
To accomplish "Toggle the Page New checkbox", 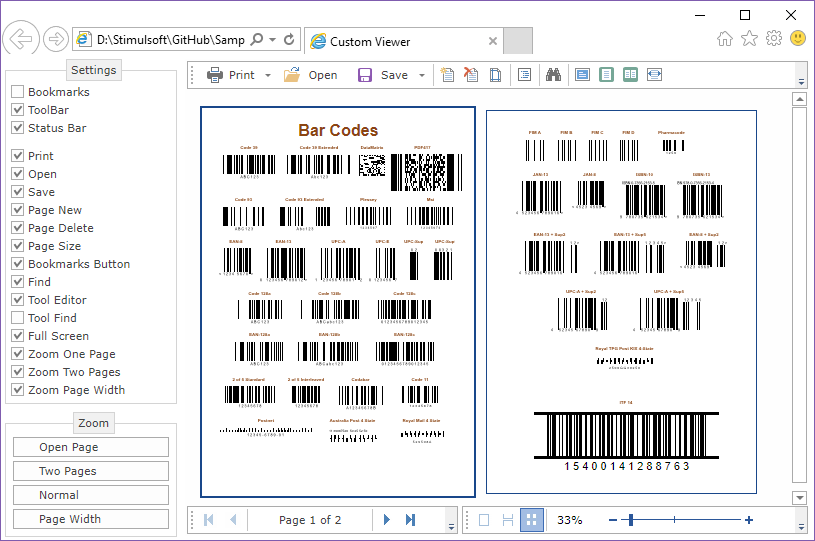I will click(18, 209).
